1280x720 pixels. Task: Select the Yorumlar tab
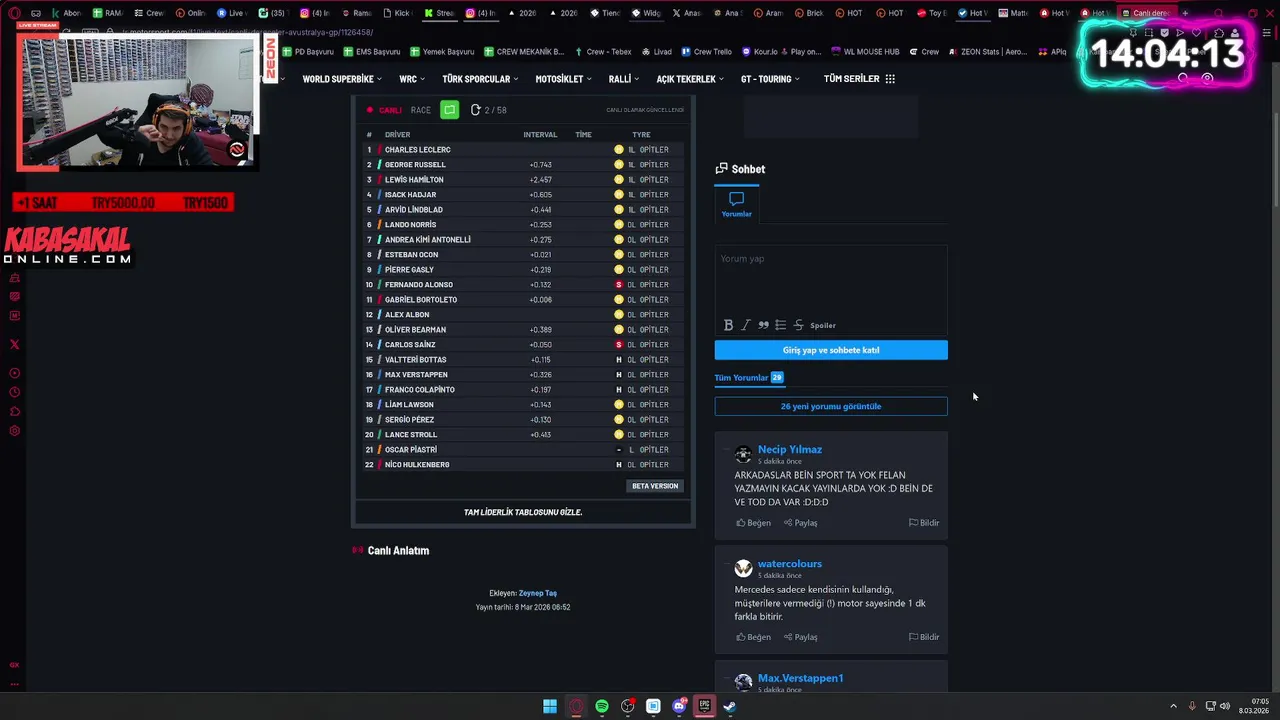737,204
